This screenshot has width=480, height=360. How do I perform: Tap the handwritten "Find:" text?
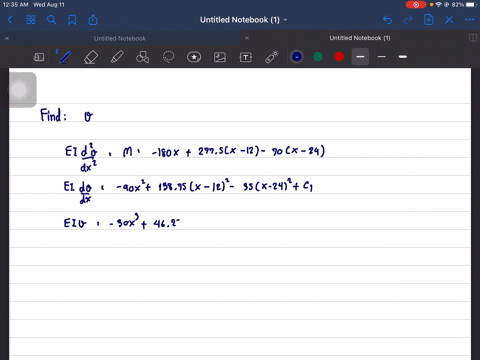coord(53,115)
